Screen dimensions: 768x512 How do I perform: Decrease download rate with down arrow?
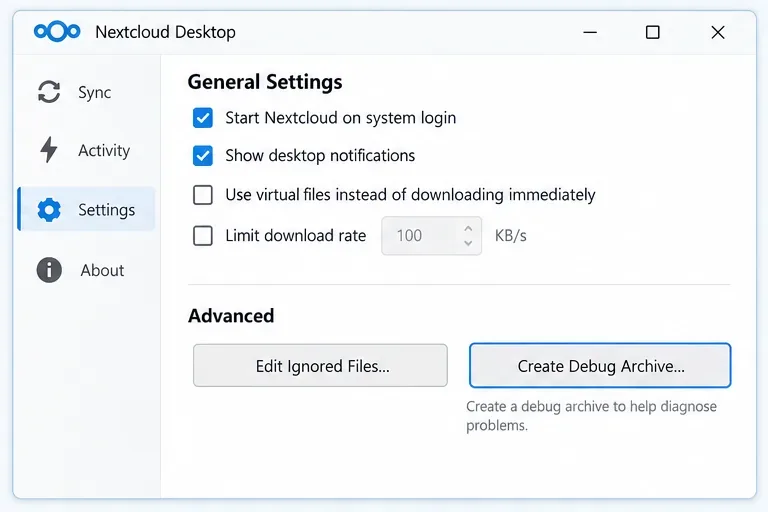point(468,243)
